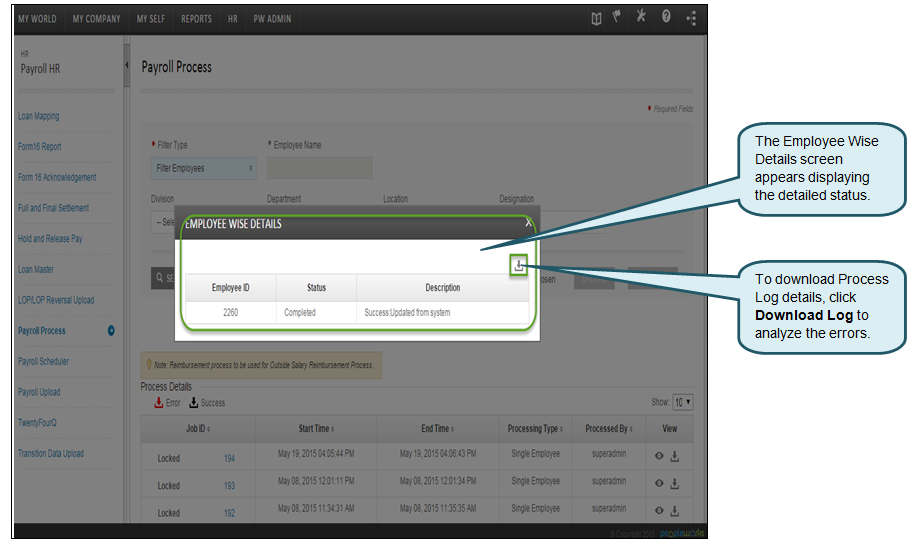
Task: Show details for job 193 via eye icon
Action: point(659,484)
